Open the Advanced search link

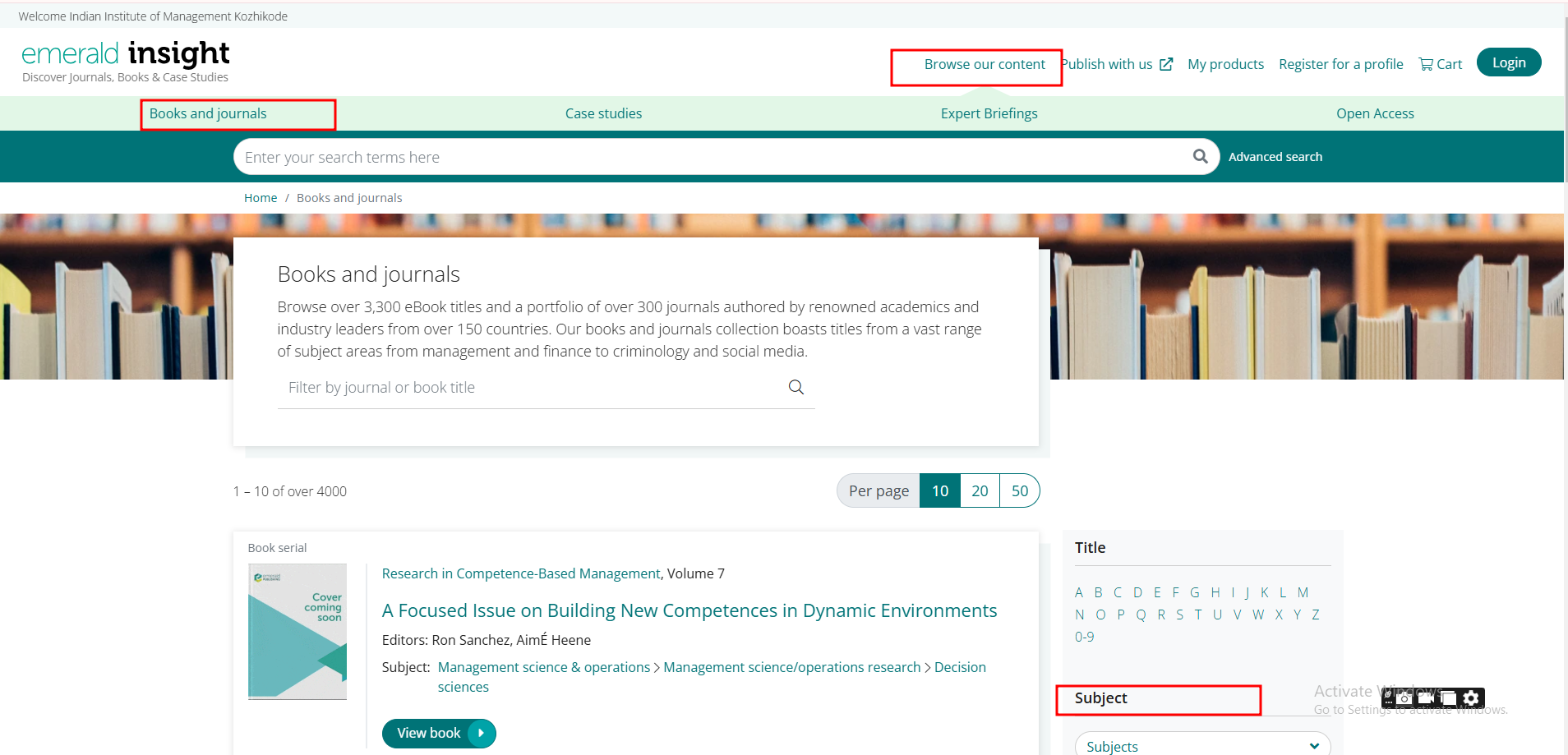[1275, 157]
